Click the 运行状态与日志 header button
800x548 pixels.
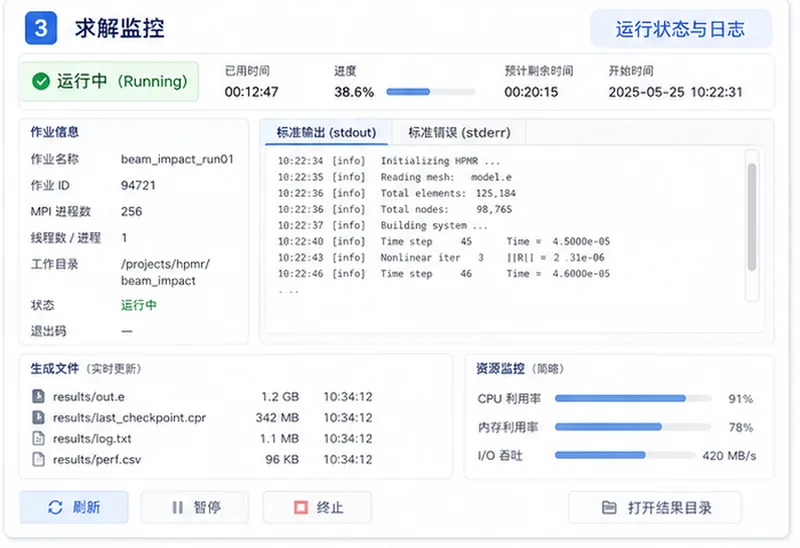pyautogui.click(x=681, y=29)
